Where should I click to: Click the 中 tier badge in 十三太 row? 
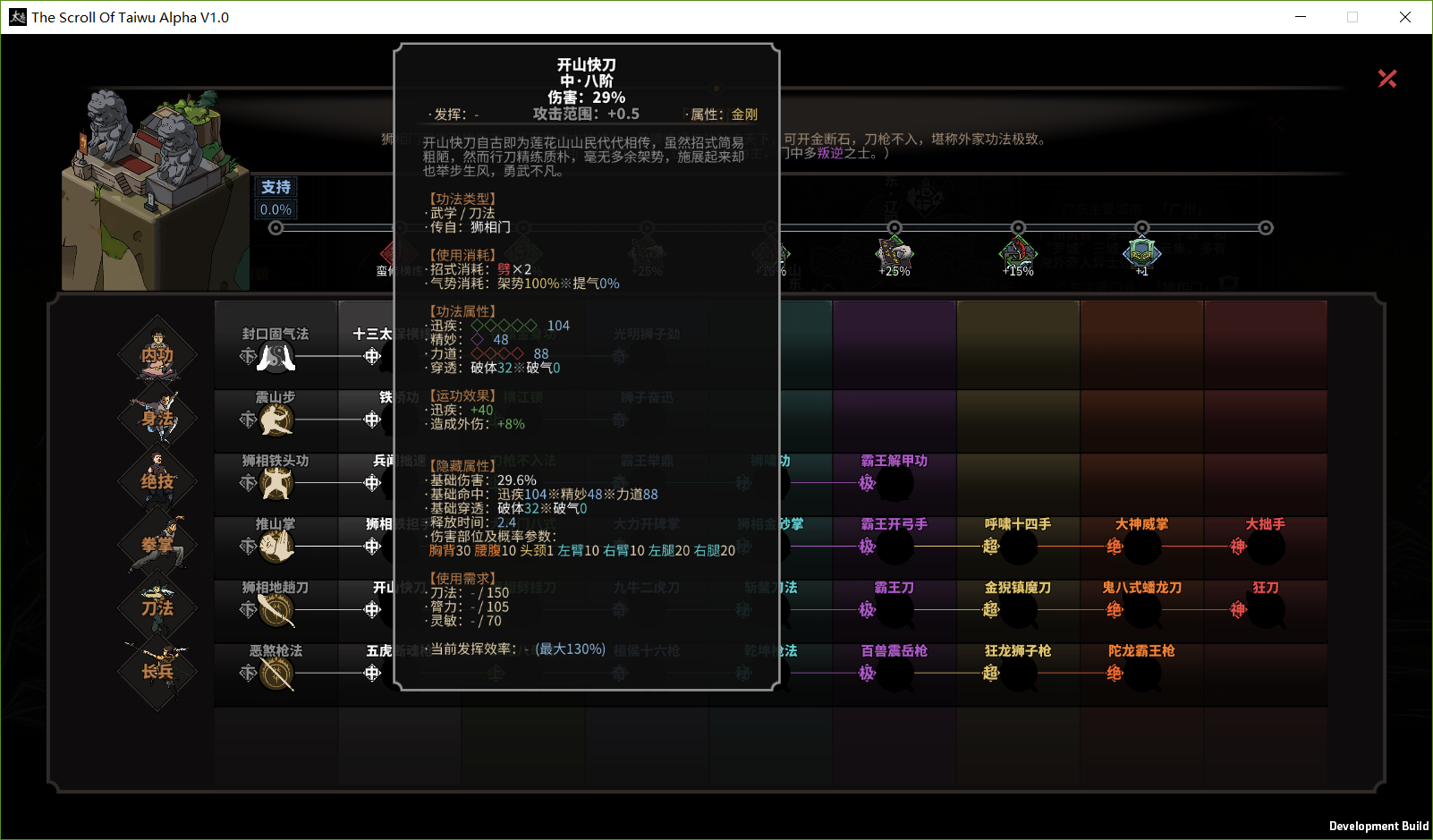coord(372,357)
